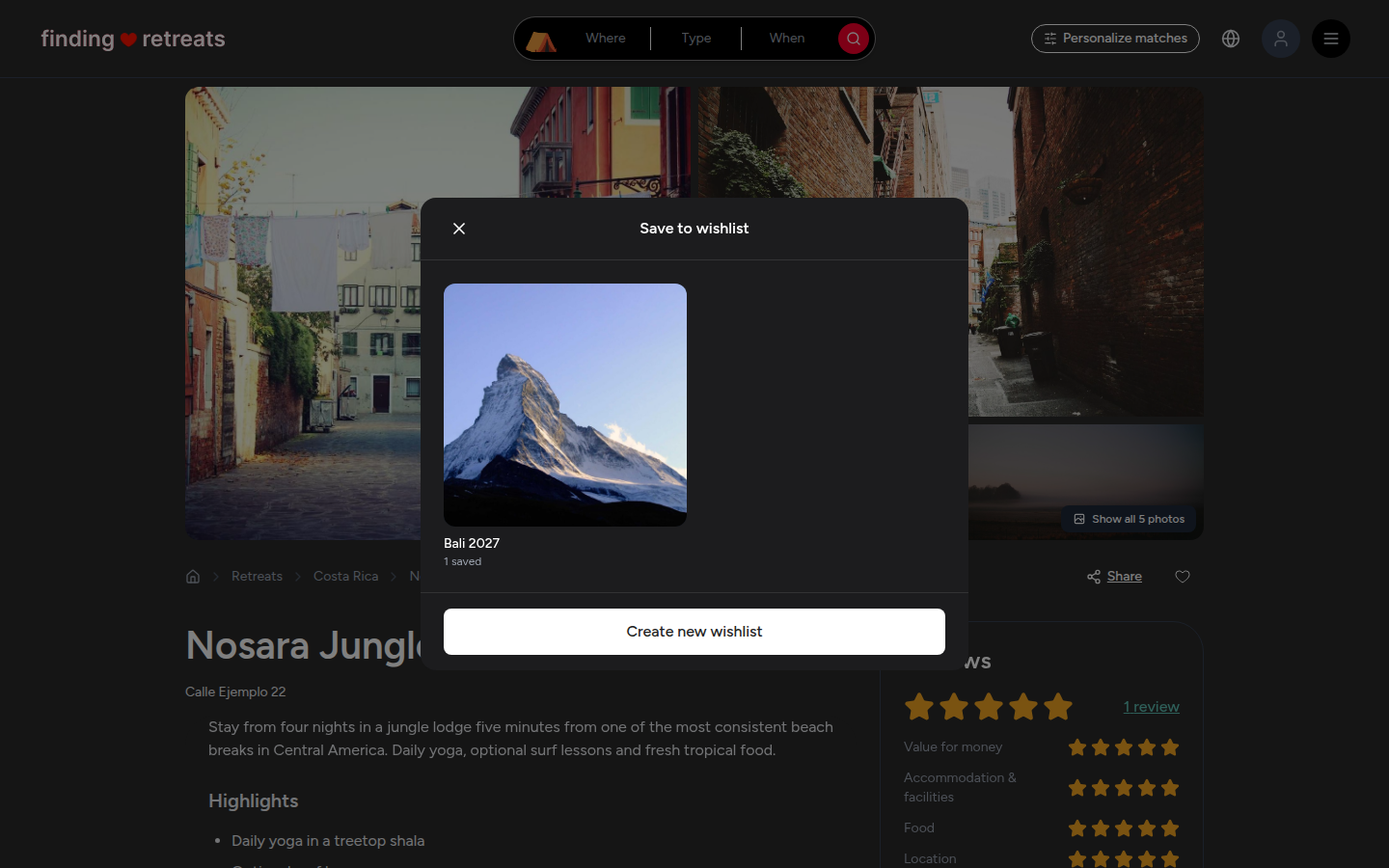Click Create new wishlist button
Screen dimensions: 1389x868
694,632
